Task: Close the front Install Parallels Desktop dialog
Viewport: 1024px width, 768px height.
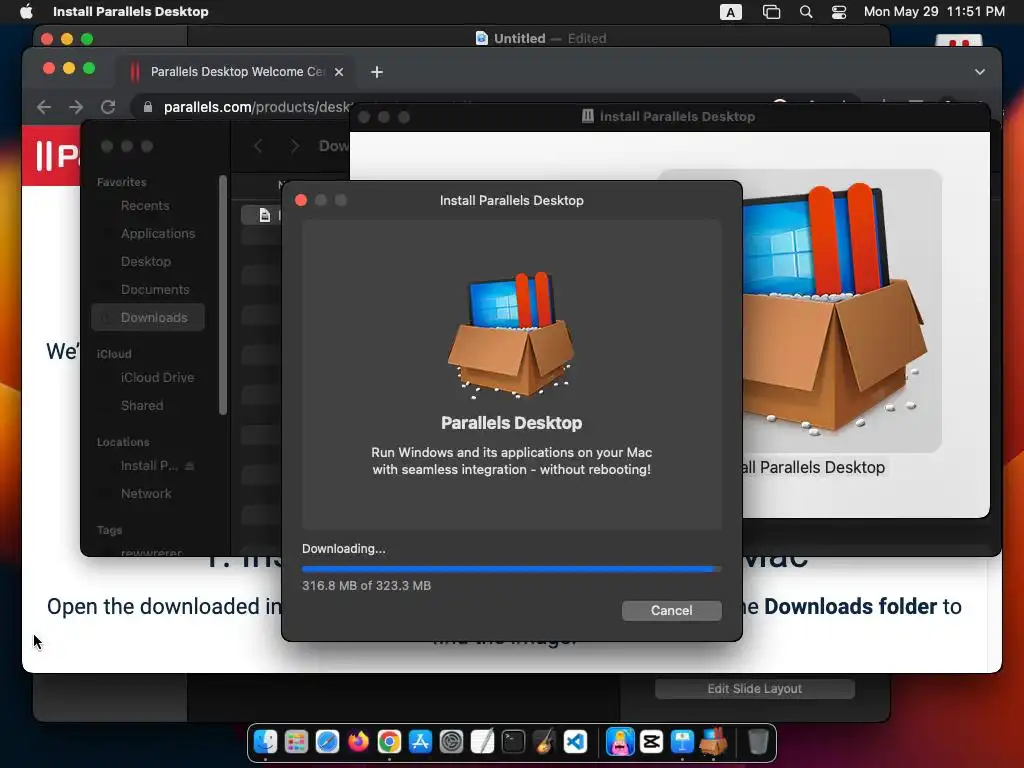Action: click(301, 200)
